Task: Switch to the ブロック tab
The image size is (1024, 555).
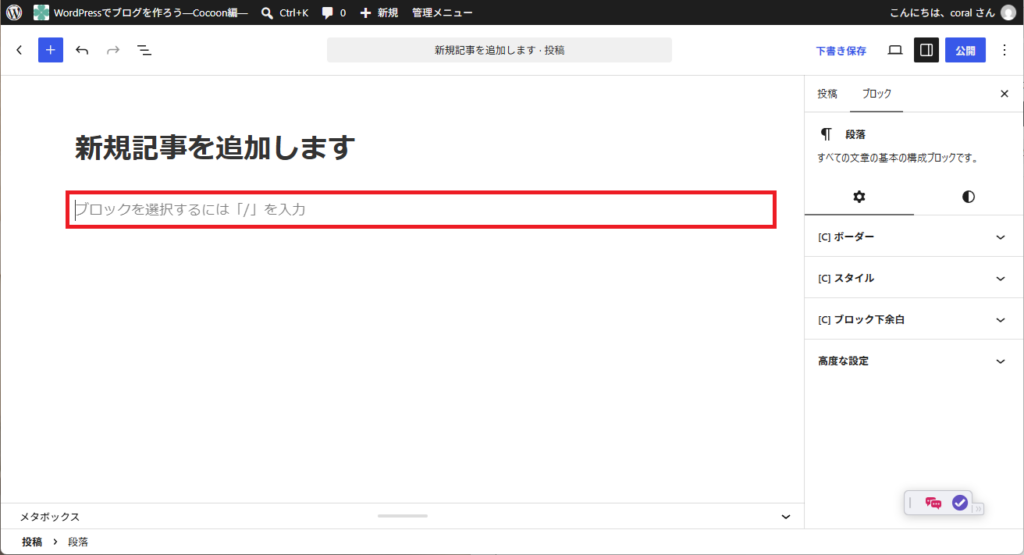Action: point(876,94)
